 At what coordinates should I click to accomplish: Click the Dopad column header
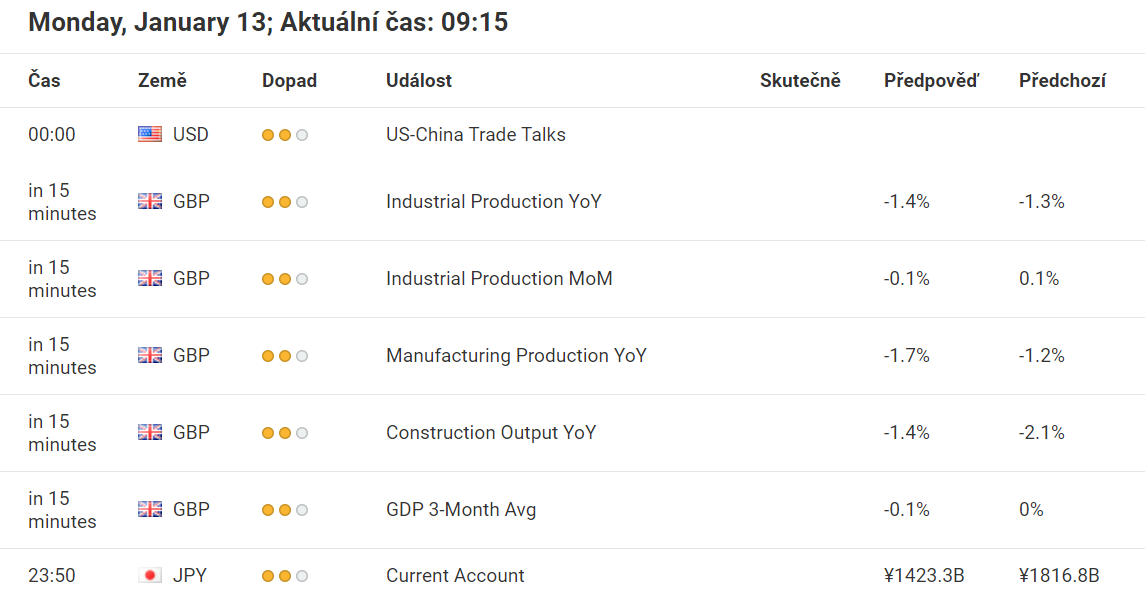[x=289, y=80]
